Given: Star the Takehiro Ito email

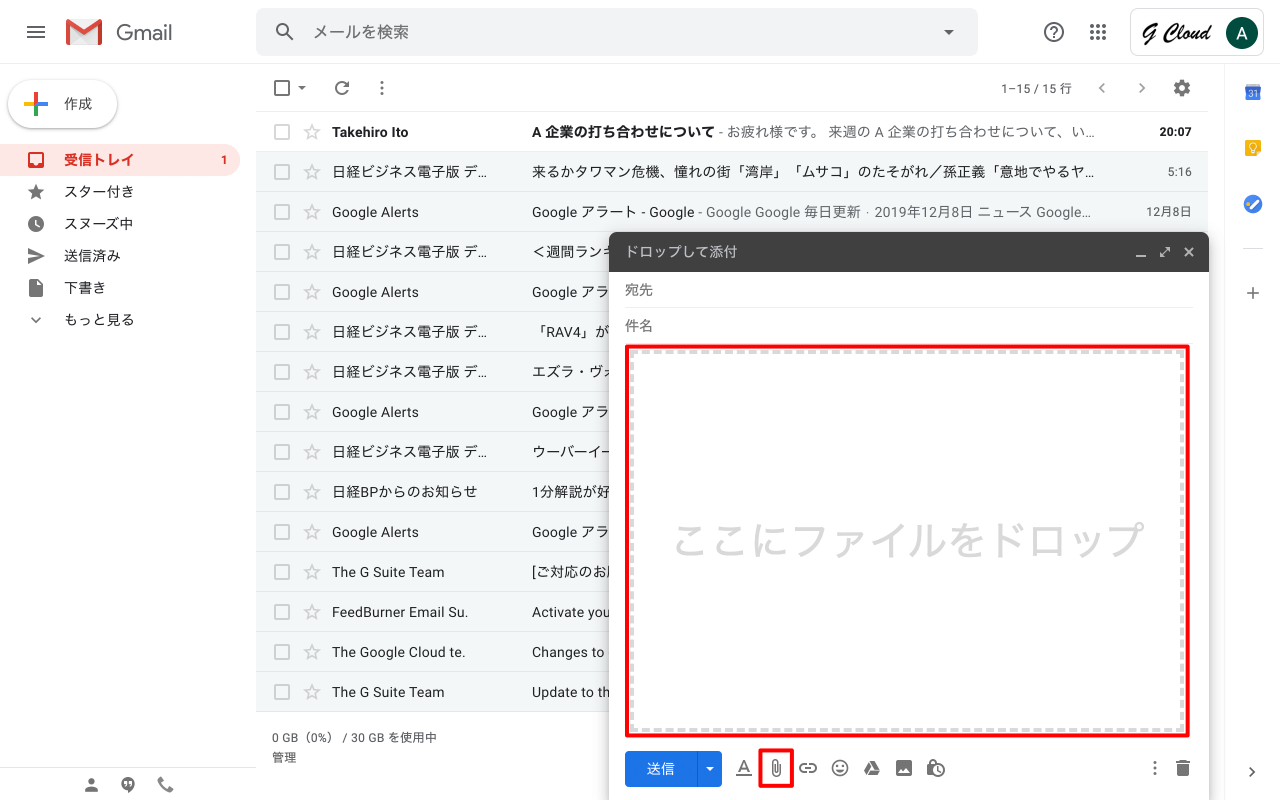Looking at the screenshot, I should click(312, 132).
